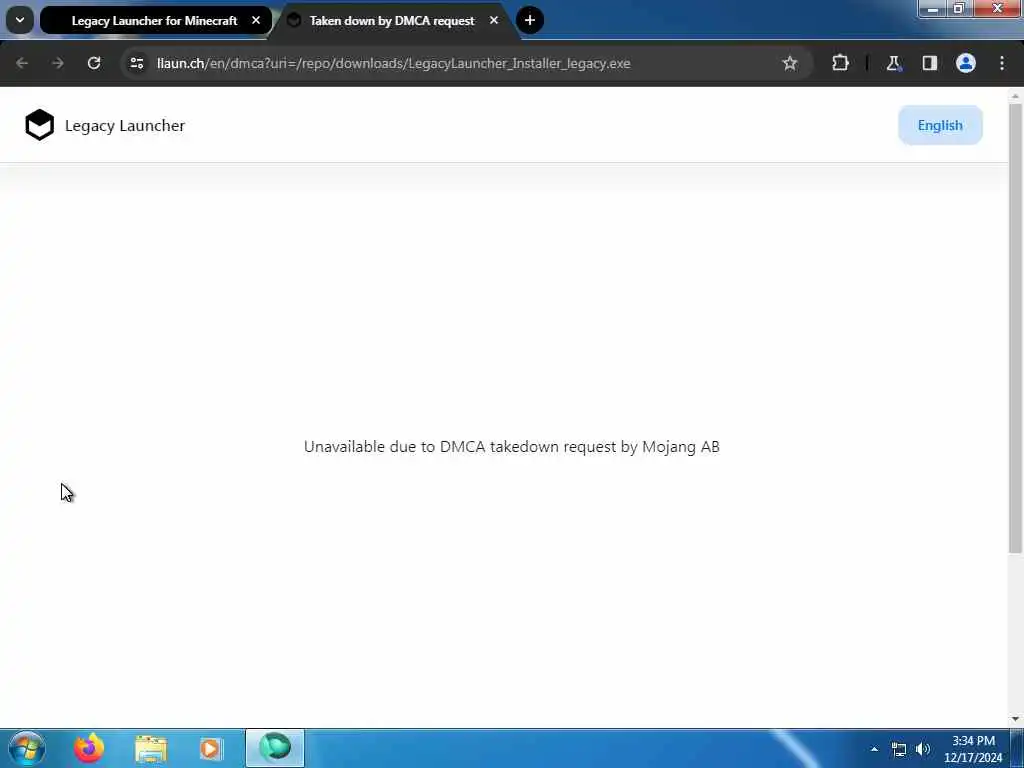
Task: Open the clock showing 3:34 PM
Action: click(973, 748)
